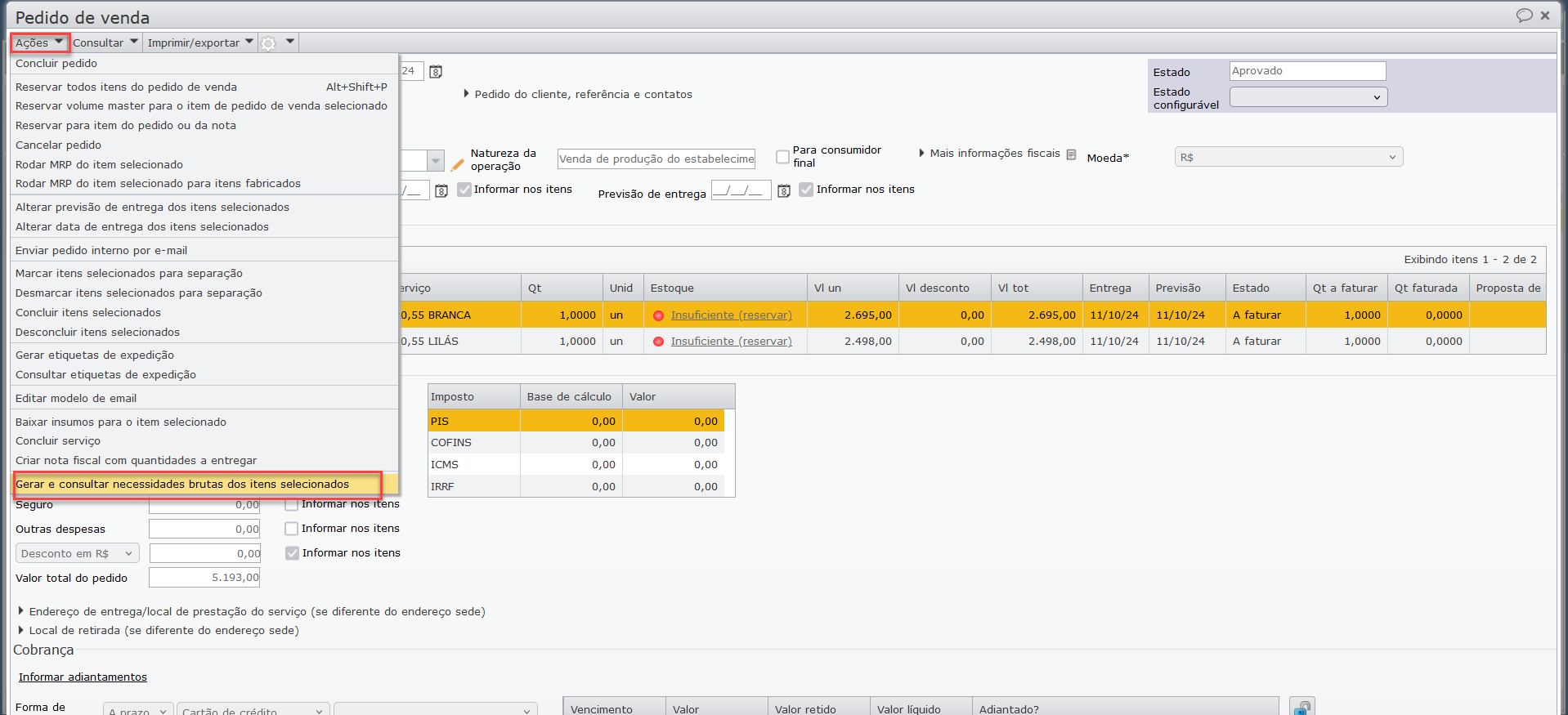Click the padlock icon beside the Vencimento table

tap(1301, 707)
